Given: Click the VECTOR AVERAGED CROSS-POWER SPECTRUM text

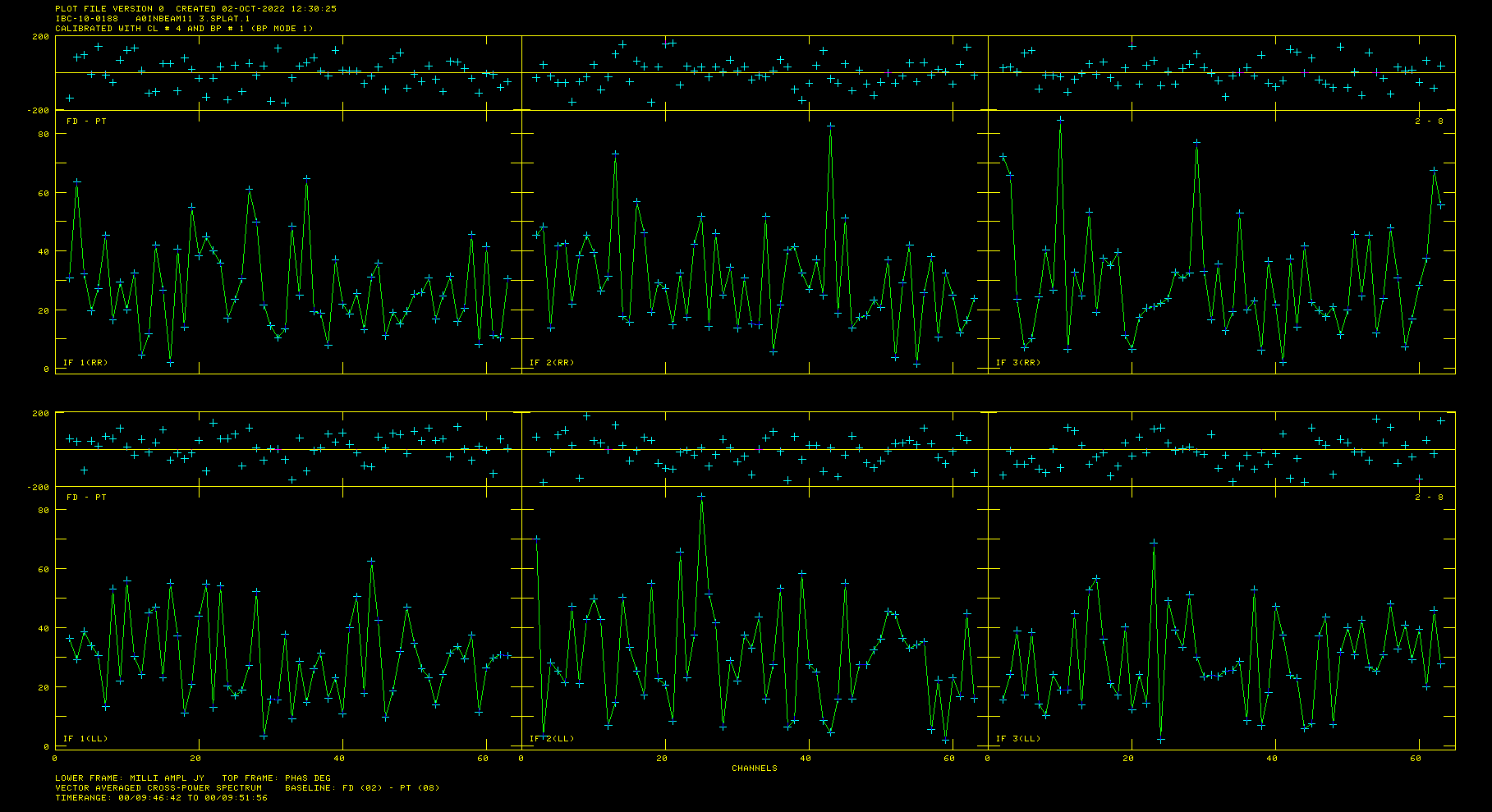Looking at the screenshot, I should (x=158, y=788).
